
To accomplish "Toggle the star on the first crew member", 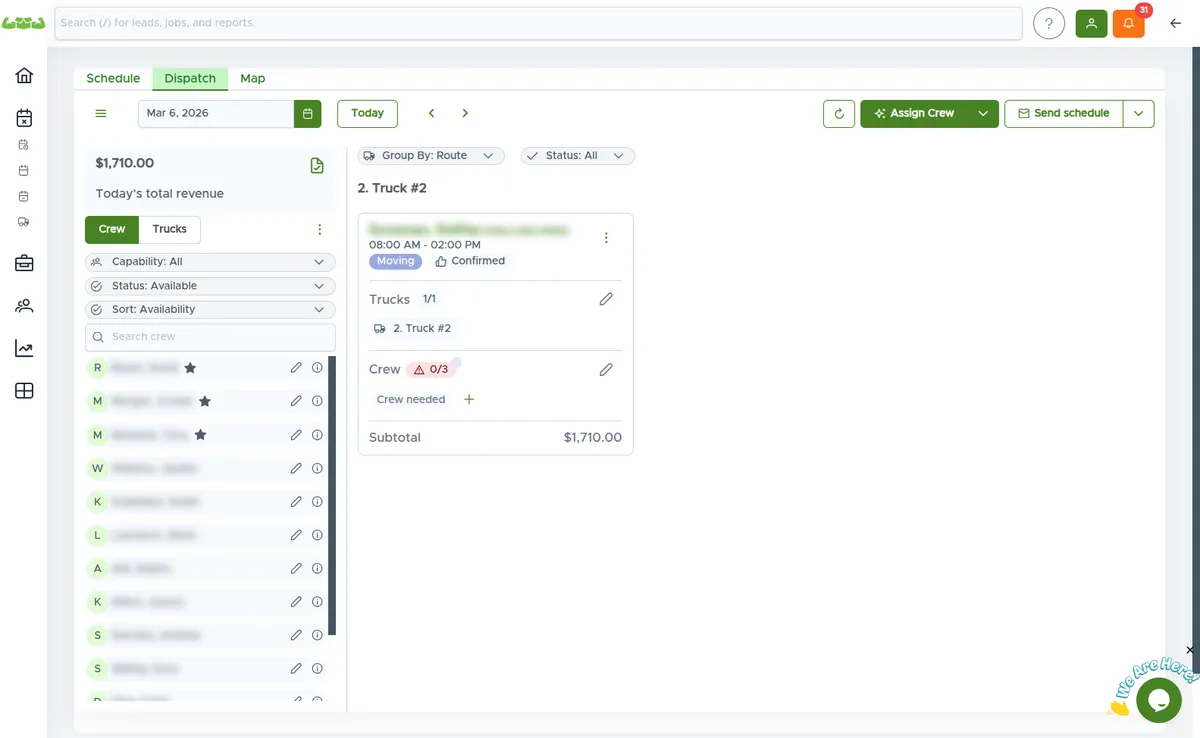I will click(190, 368).
